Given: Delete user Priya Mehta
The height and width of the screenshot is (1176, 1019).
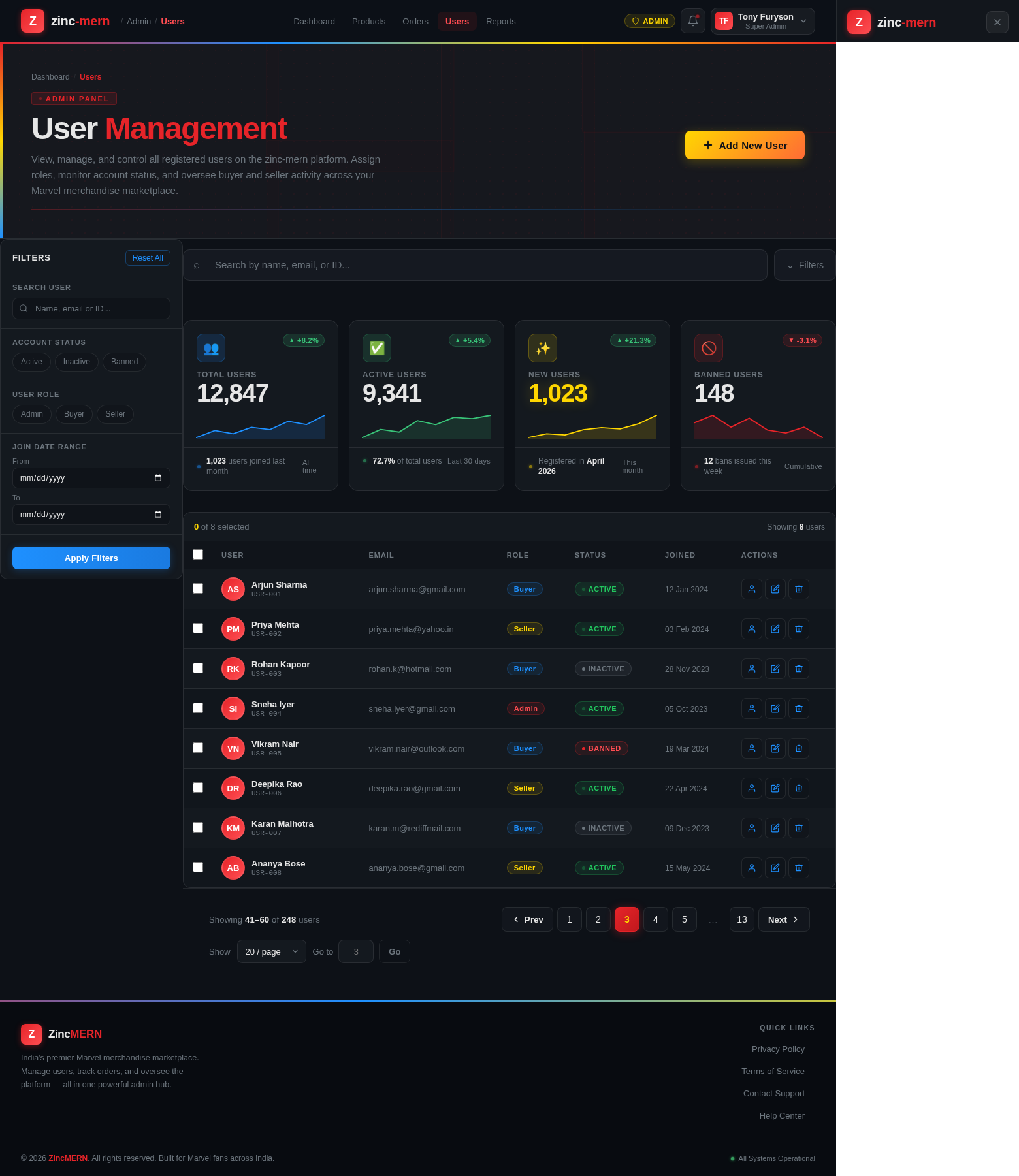Looking at the screenshot, I should (799, 629).
